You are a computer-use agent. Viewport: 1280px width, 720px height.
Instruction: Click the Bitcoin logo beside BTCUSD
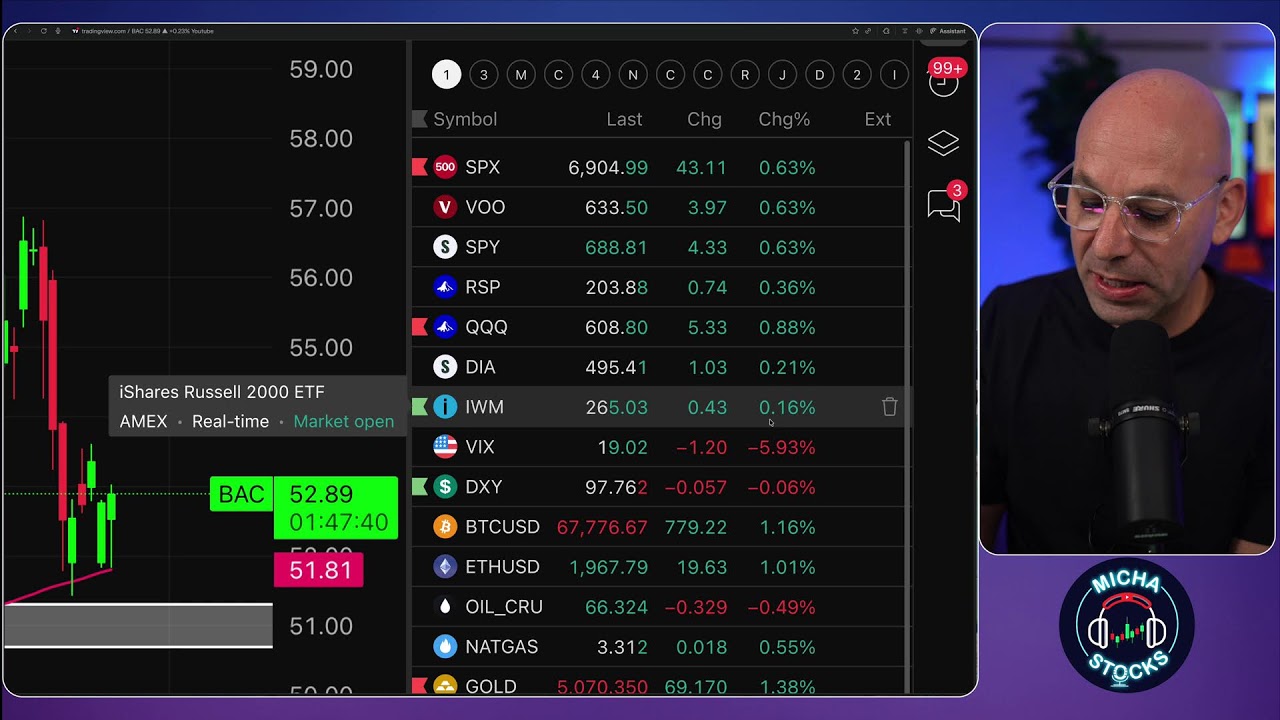coord(445,527)
